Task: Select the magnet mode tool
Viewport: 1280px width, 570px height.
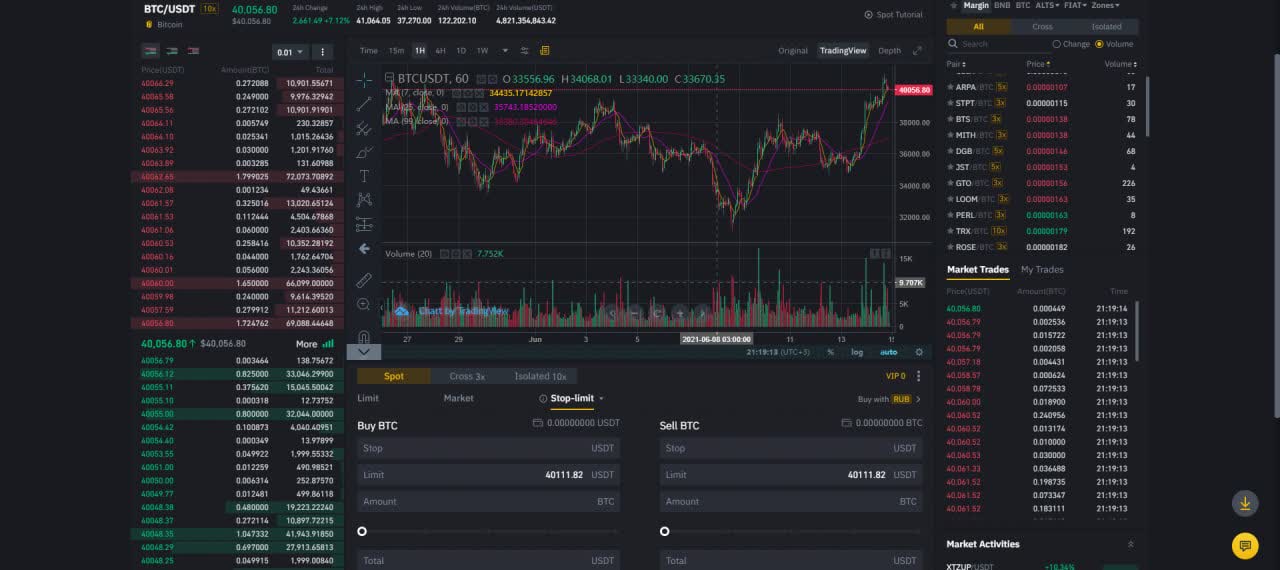Action: pyautogui.click(x=364, y=336)
